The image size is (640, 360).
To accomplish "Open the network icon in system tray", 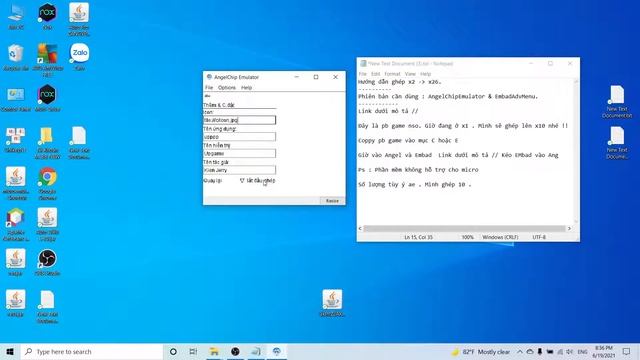I will (x=560, y=351).
